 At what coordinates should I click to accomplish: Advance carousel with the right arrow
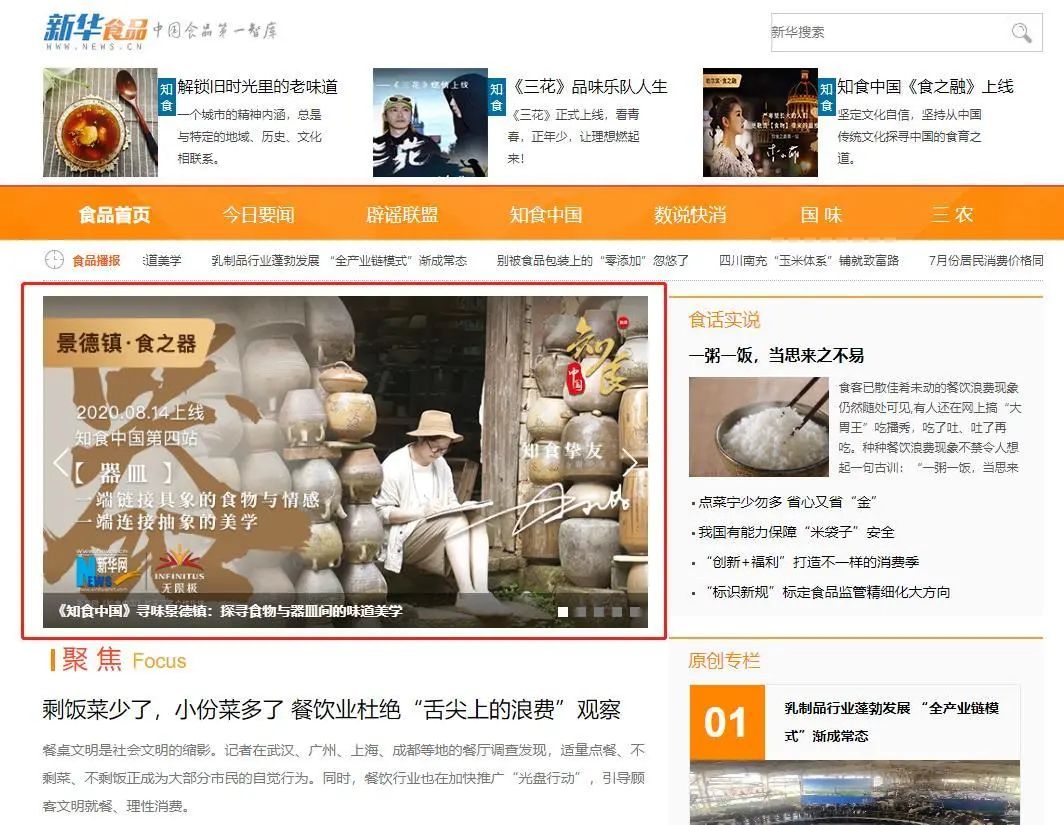point(630,462)
